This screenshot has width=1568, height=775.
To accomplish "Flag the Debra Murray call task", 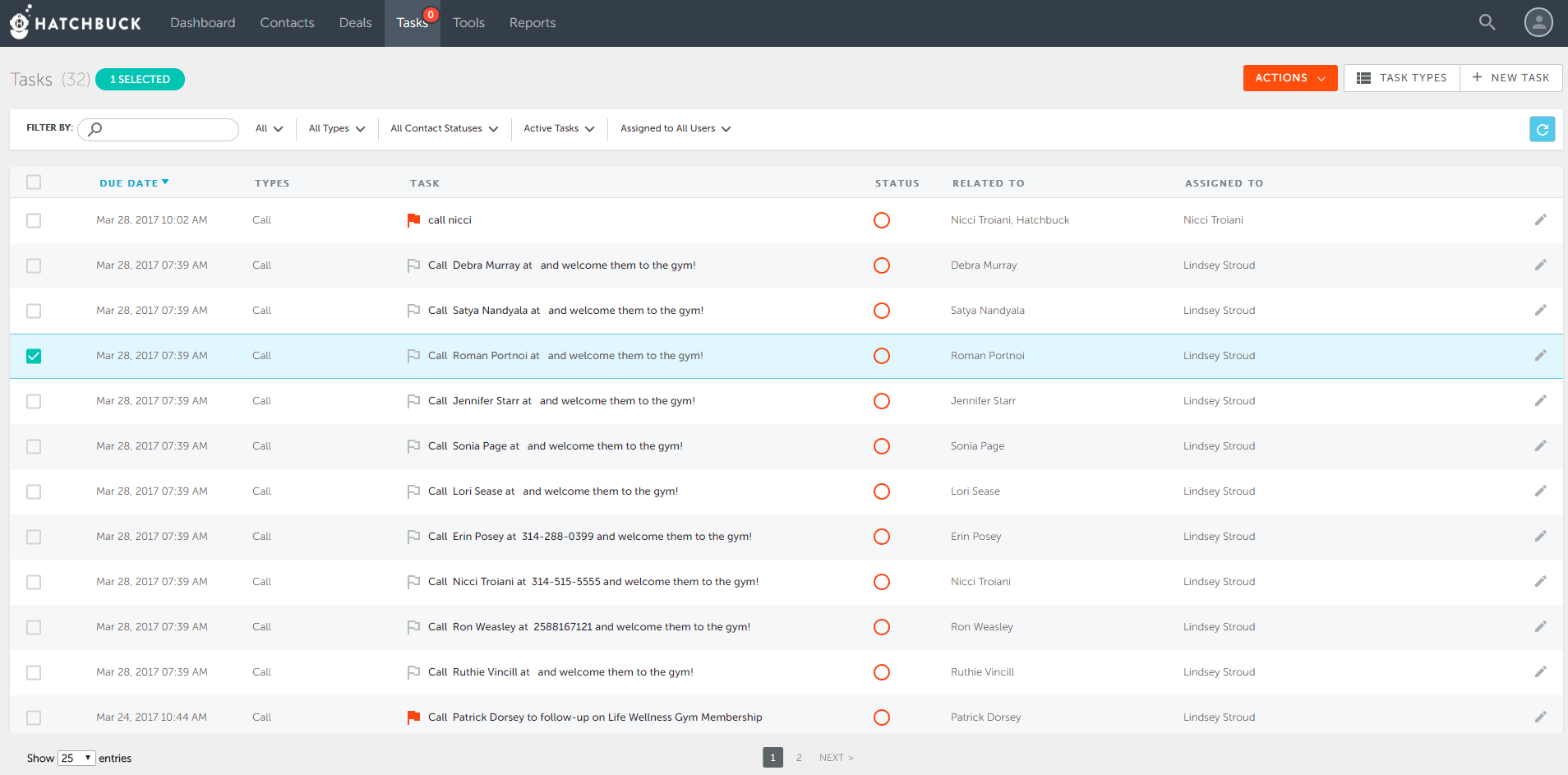I will coord(413,265).
